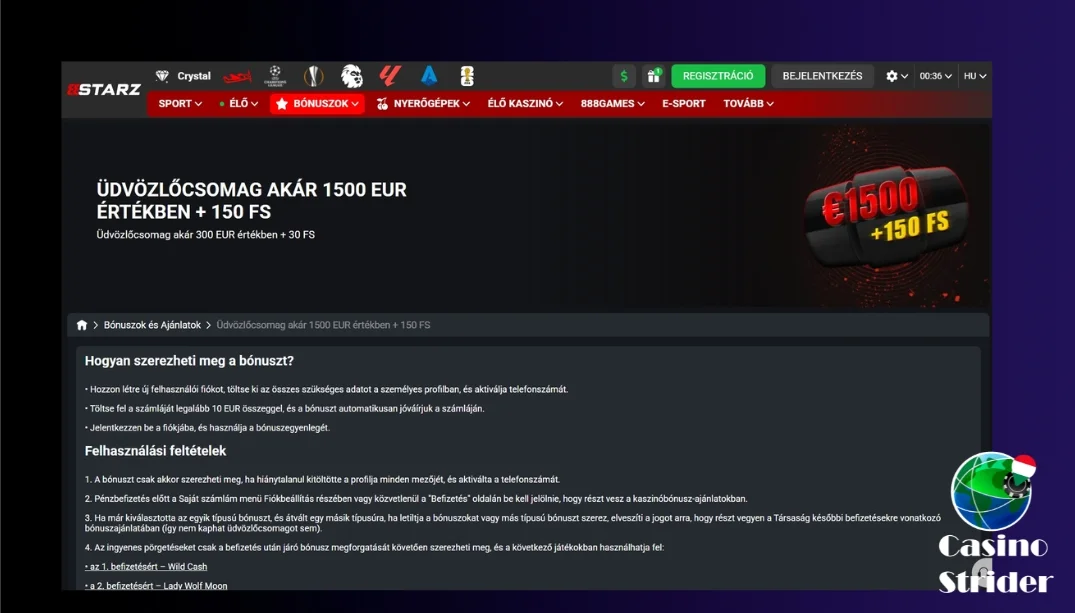Viewport: 1075px width, 613px height.
Task: Click the Üdvözlőcsomag akár 1500 EUR banner title
Action: (252, 200)
